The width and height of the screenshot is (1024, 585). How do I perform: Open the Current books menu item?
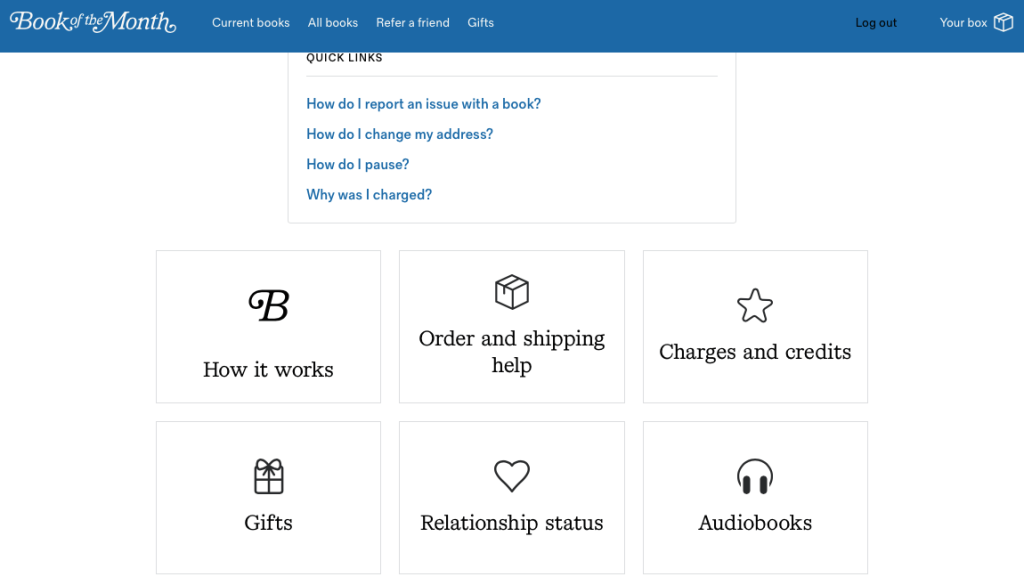click(251, 22)
